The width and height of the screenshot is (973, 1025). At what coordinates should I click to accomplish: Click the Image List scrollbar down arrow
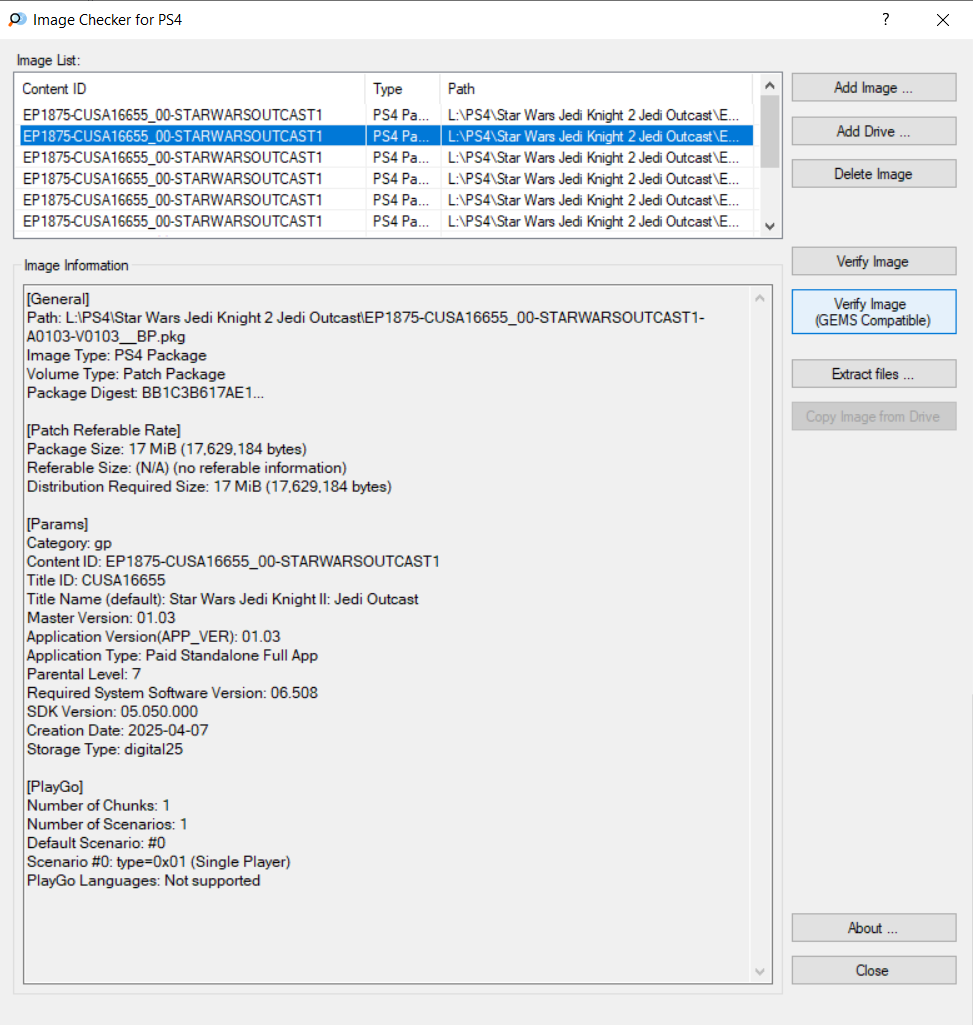pos(769,227)
